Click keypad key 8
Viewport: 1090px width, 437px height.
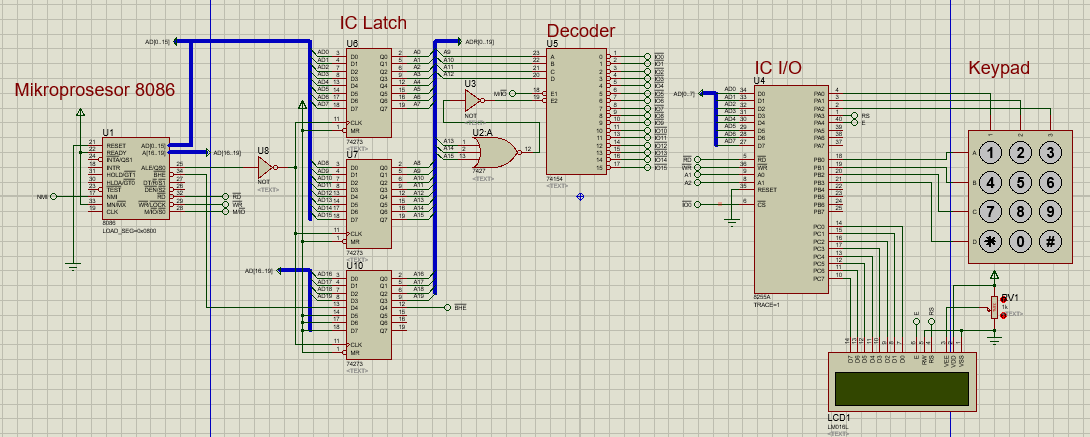coord(1021,212)
